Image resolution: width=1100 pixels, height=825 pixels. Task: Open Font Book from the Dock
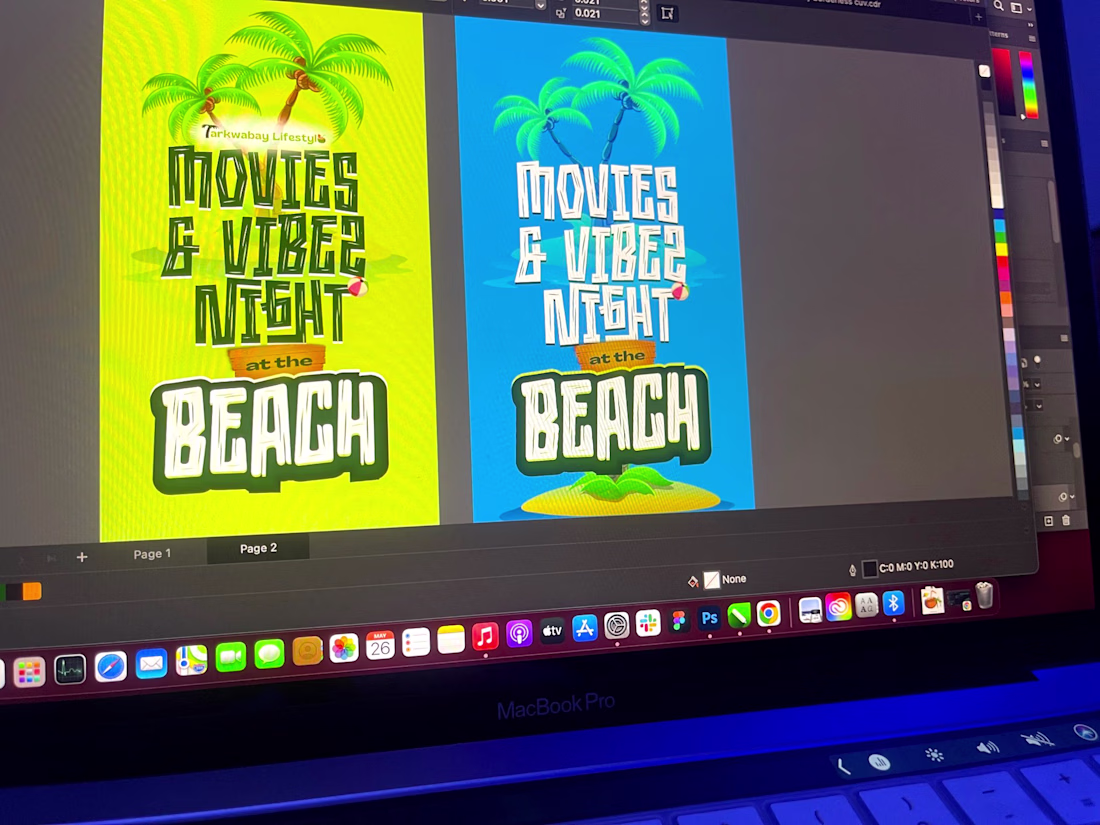pos(866,605)
